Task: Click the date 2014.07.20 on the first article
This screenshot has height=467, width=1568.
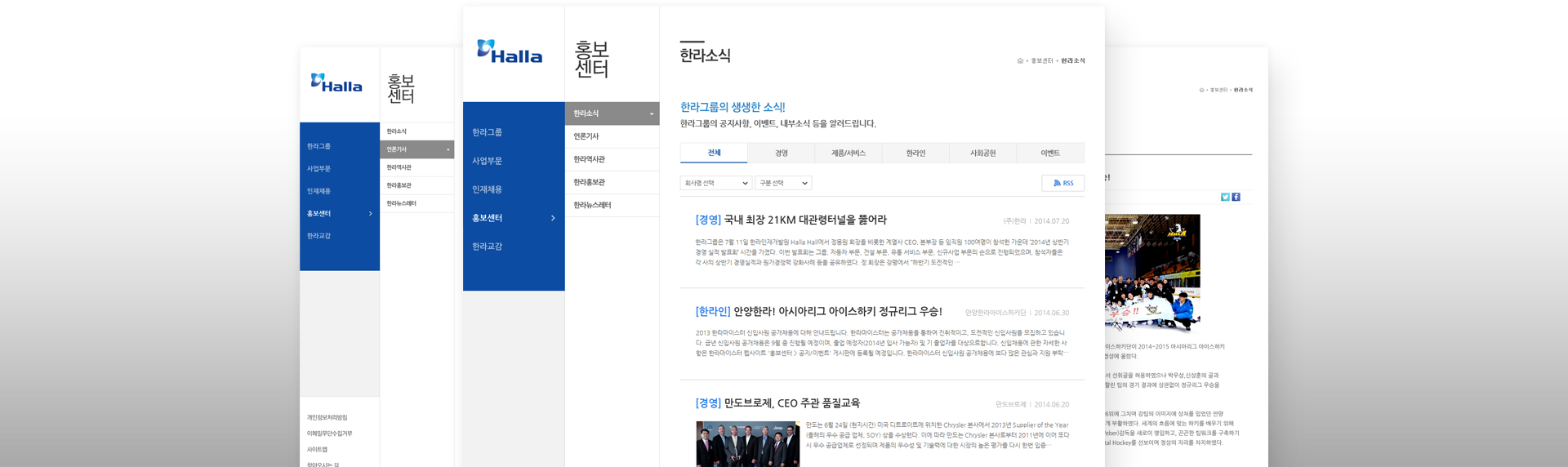Action: click(x=1052, y=221)
